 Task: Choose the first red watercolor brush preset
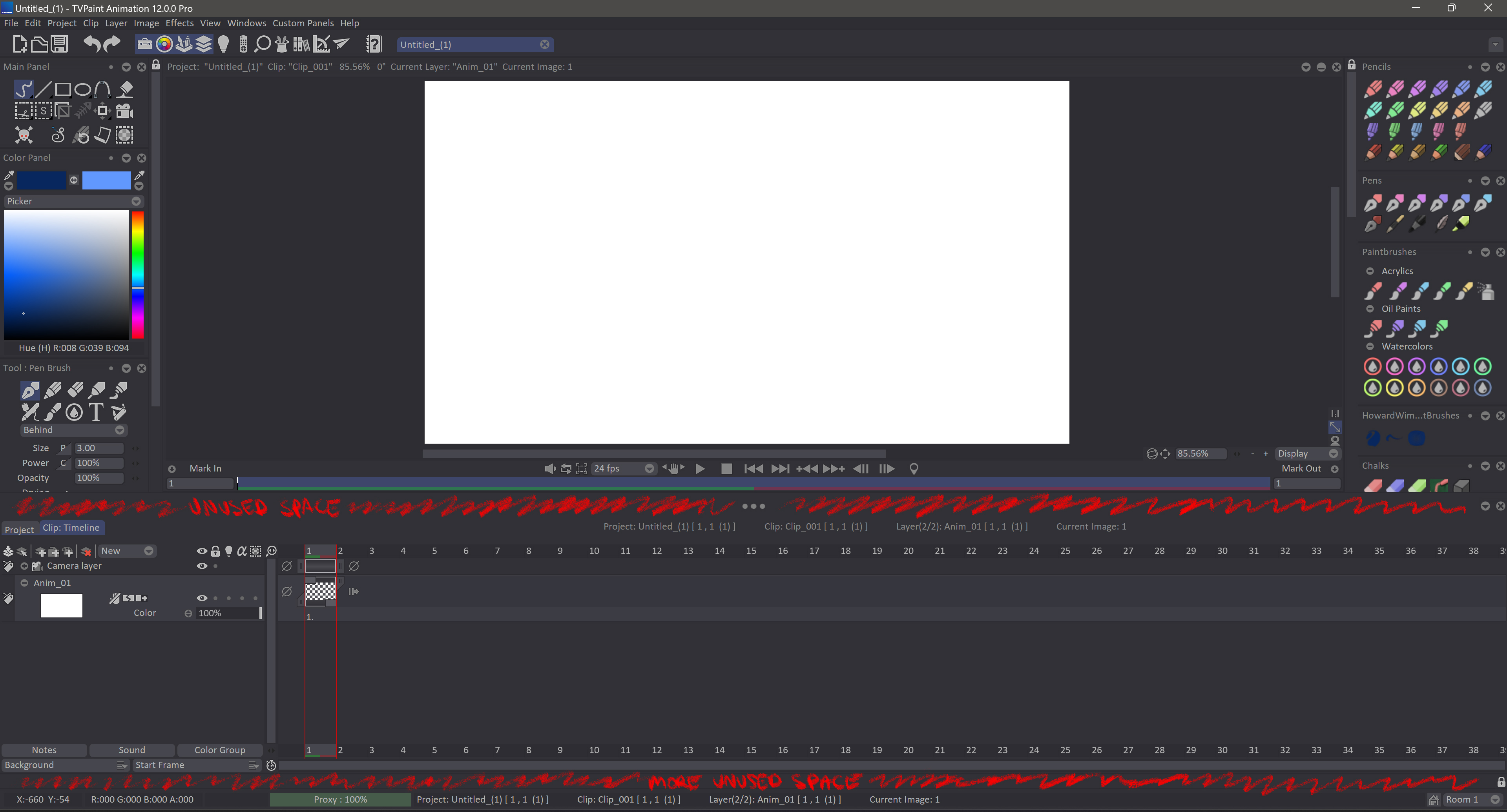click(1372, 366)
